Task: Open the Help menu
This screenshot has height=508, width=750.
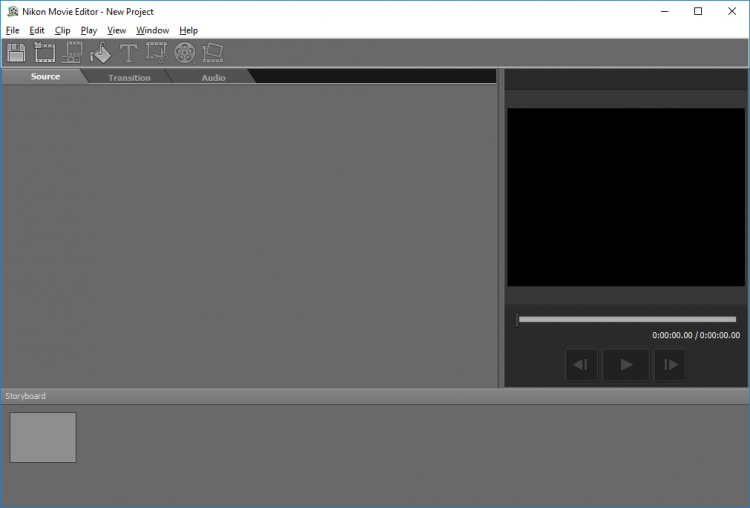Action: coord(188,31)
